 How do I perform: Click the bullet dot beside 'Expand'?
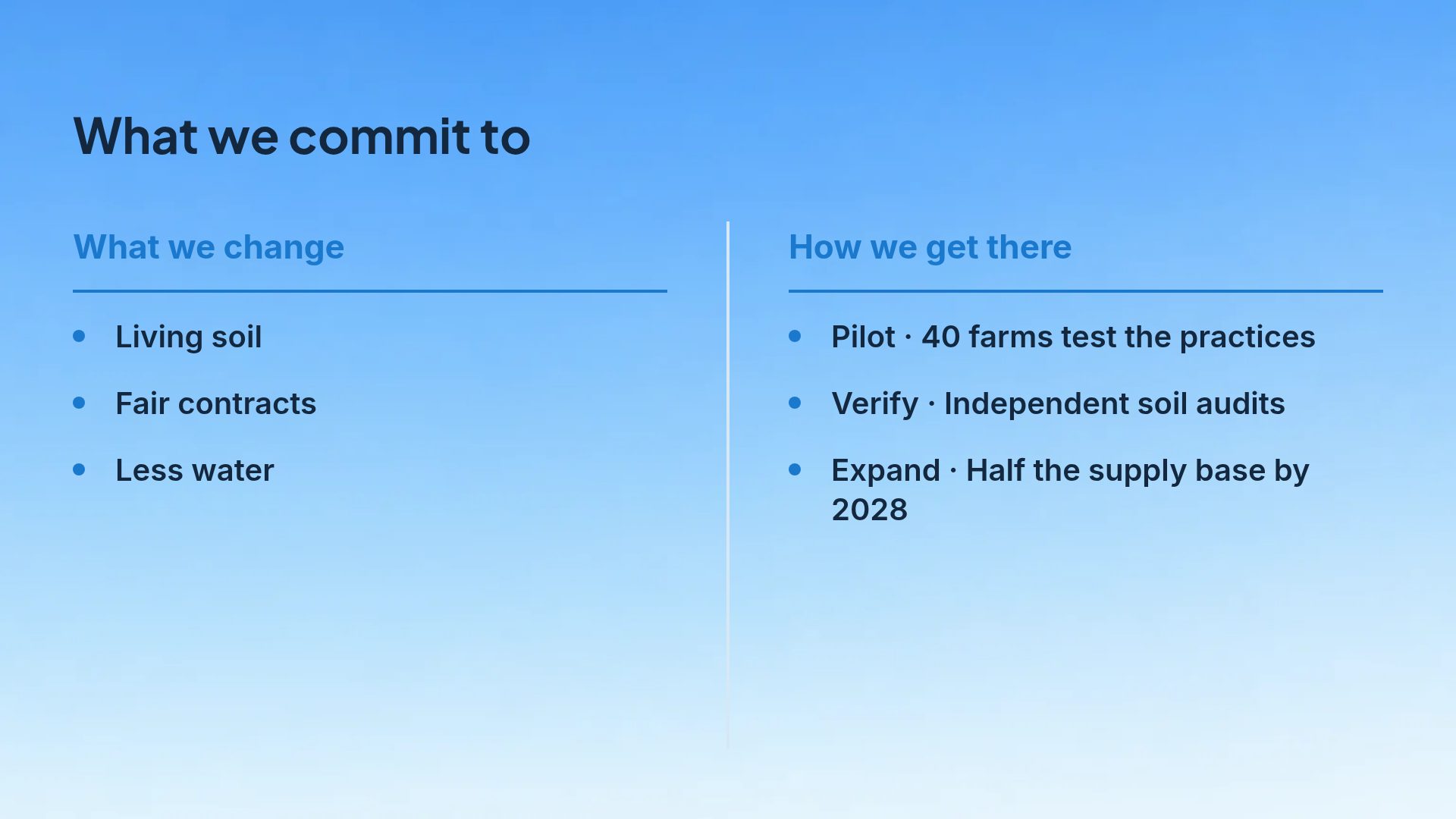tap(795, 469)
